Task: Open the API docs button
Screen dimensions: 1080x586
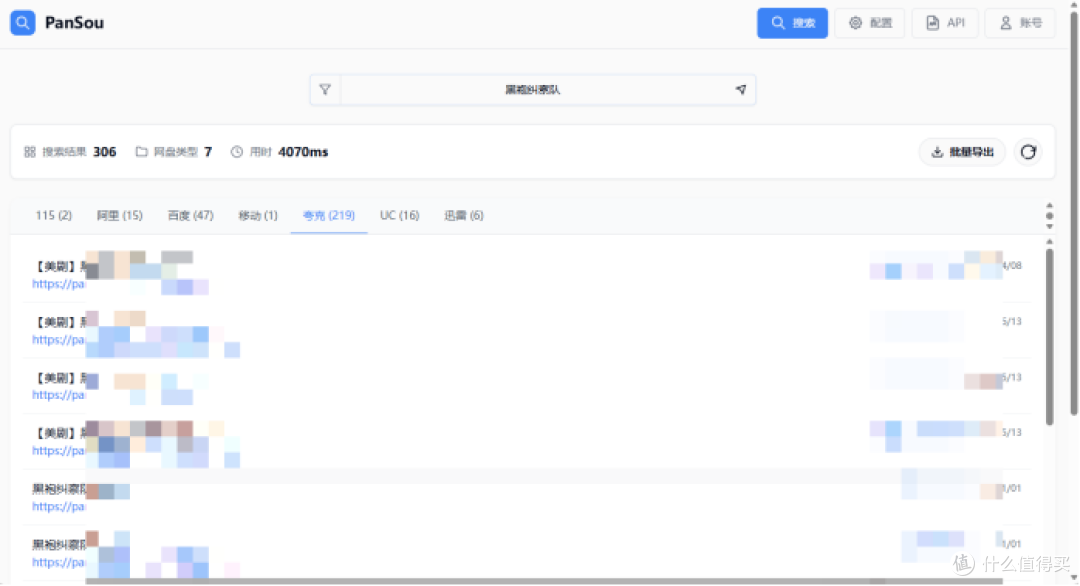Action: click(x=945, y=23)
